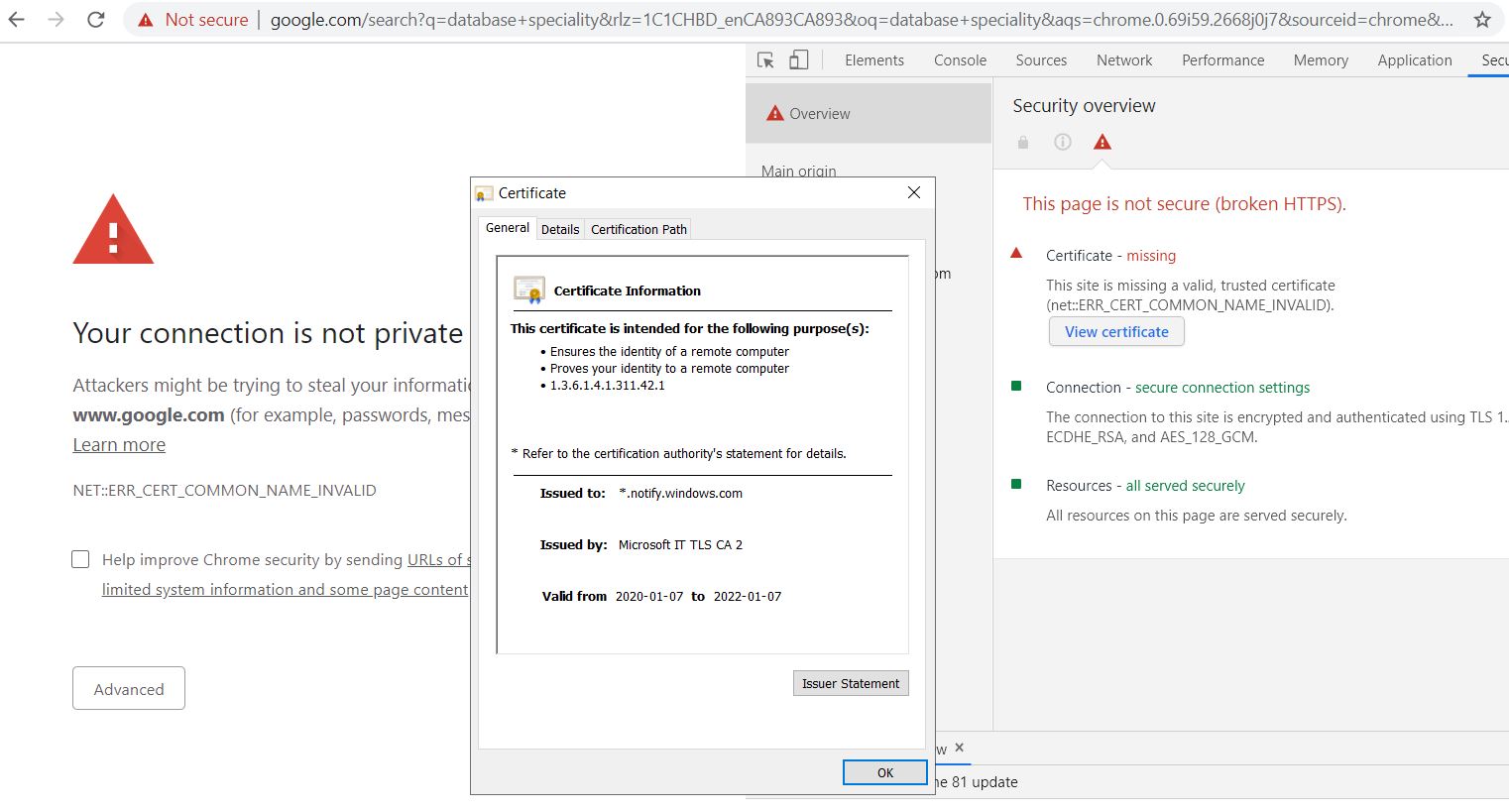Confirm the Certificate dialog with OK
The height and width of the screenshot is (812, 1509).
coord(885,772)
